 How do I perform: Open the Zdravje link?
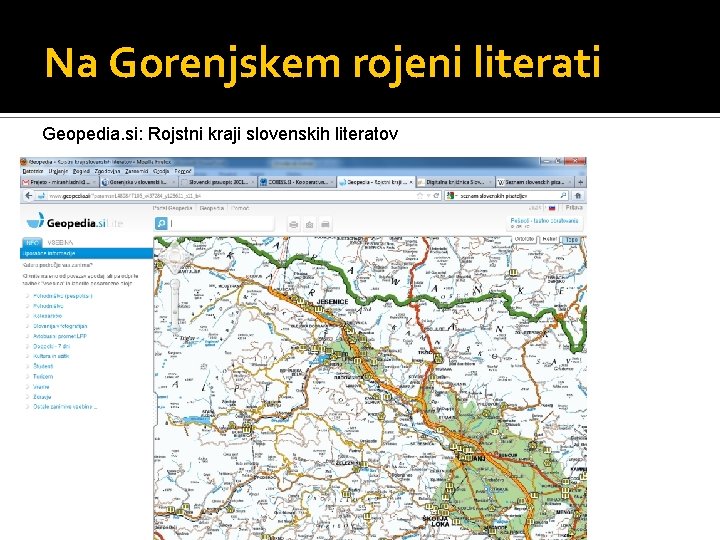tap(42, 397)
